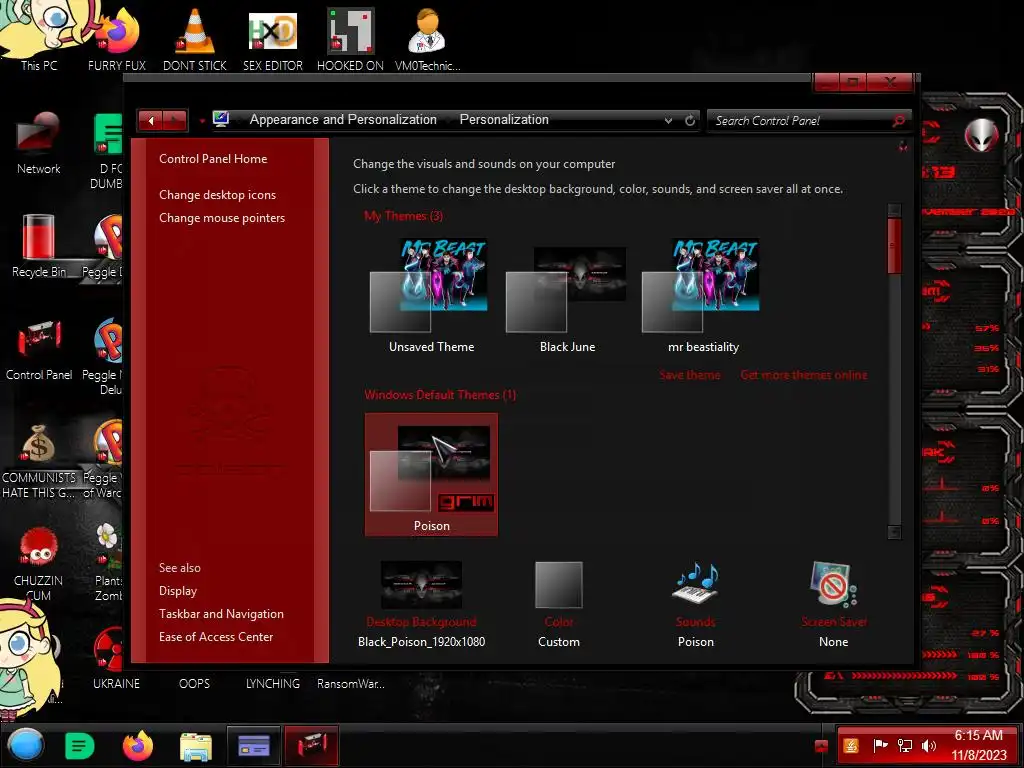Select the Unsaved Theme thumbnail
This screenshot has height=768, width=1024.
point(431,296)
